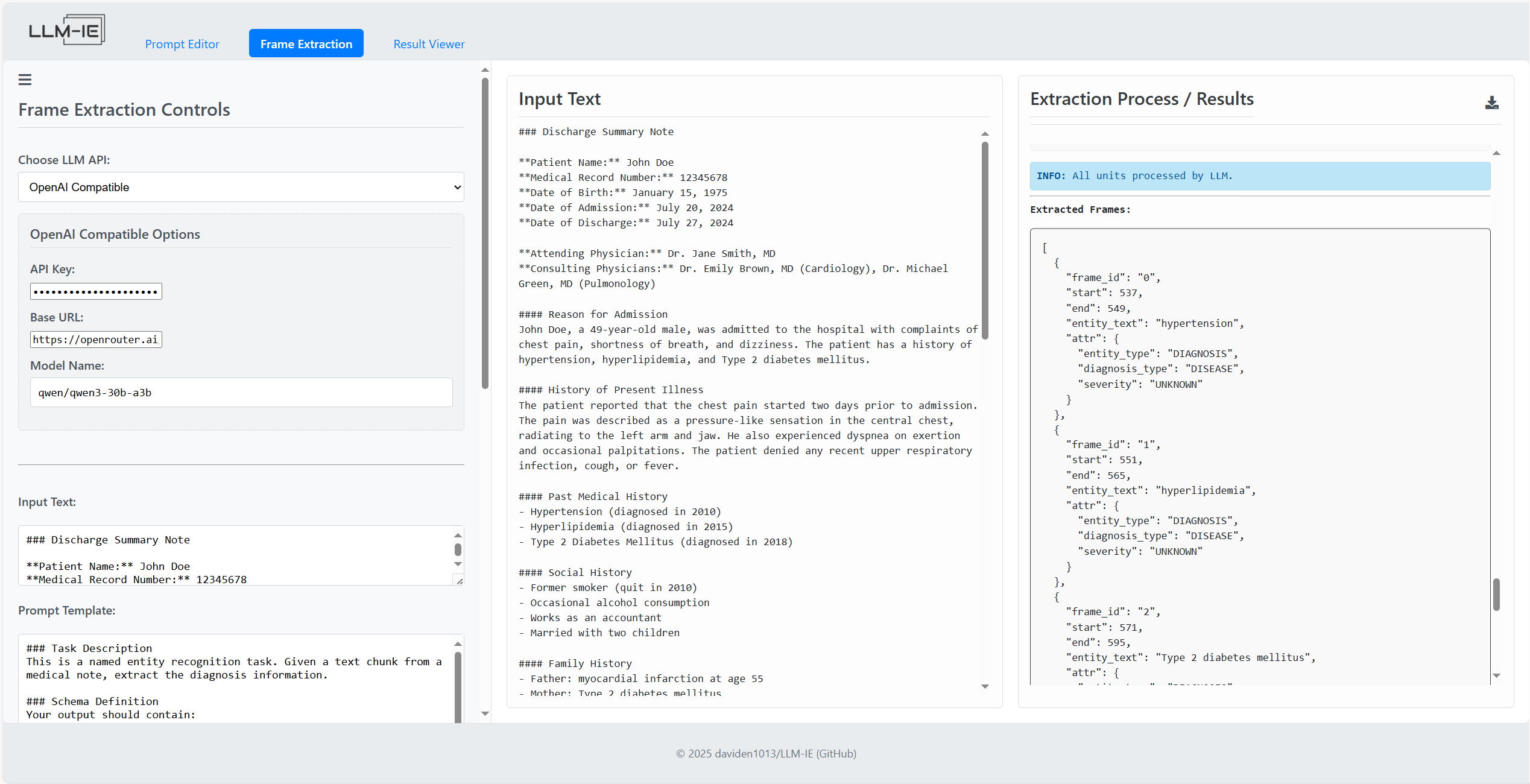This screenshot has width=1530, height=784.
Task: Open the Choose LLM API dropdown
Action: tap(241, 187)
